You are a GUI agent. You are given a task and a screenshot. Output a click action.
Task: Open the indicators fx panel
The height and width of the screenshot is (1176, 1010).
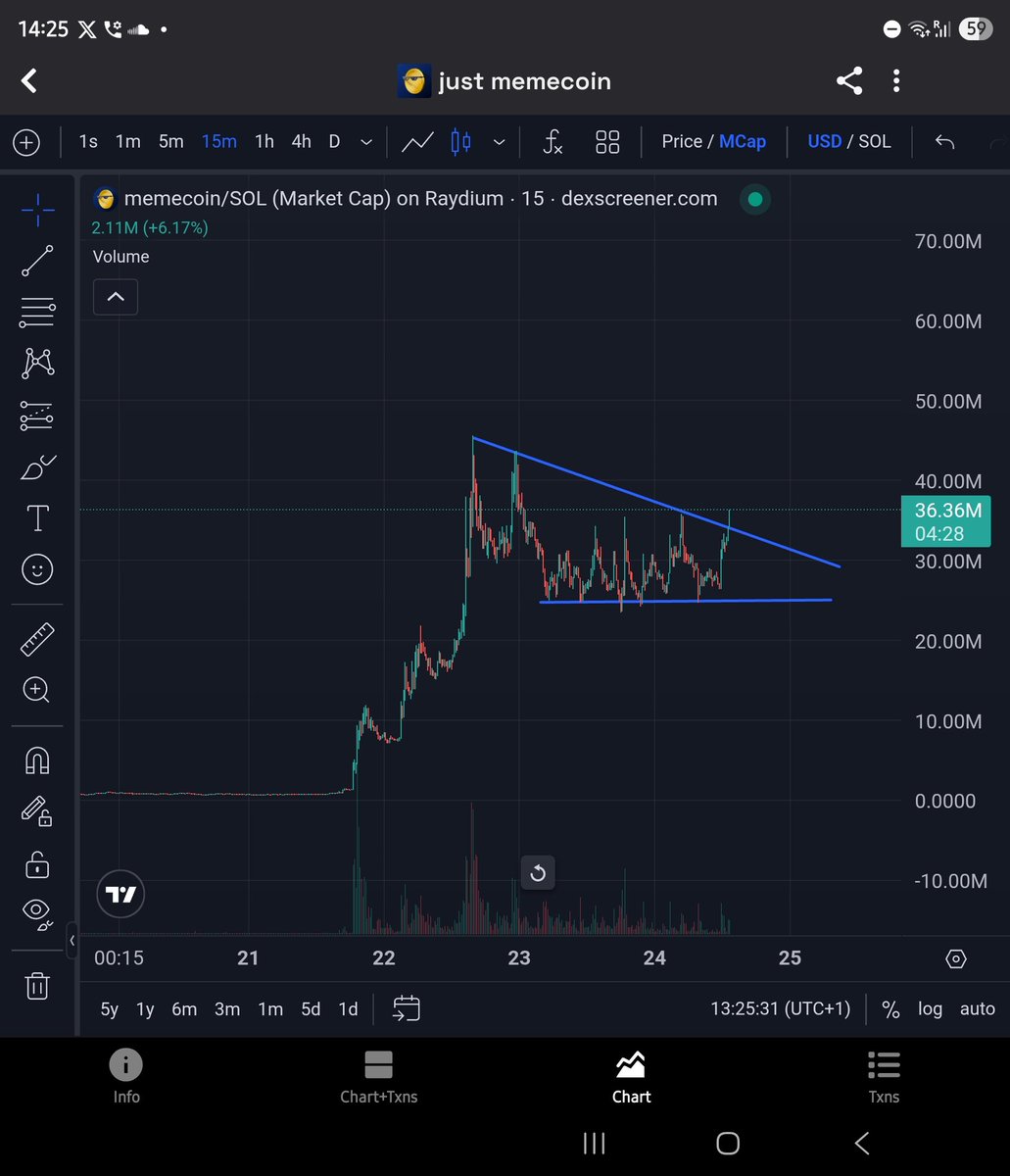553,141
